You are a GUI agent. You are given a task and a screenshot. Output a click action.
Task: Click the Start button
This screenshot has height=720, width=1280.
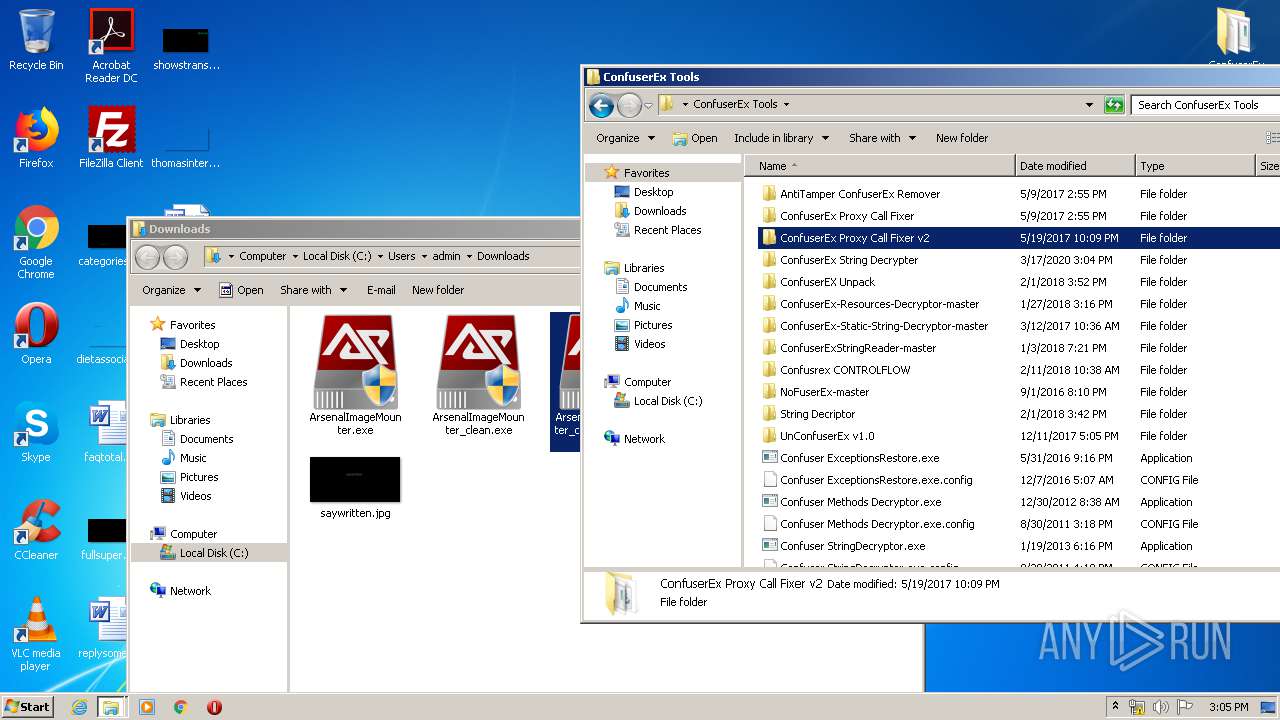(x=28, y=707)
